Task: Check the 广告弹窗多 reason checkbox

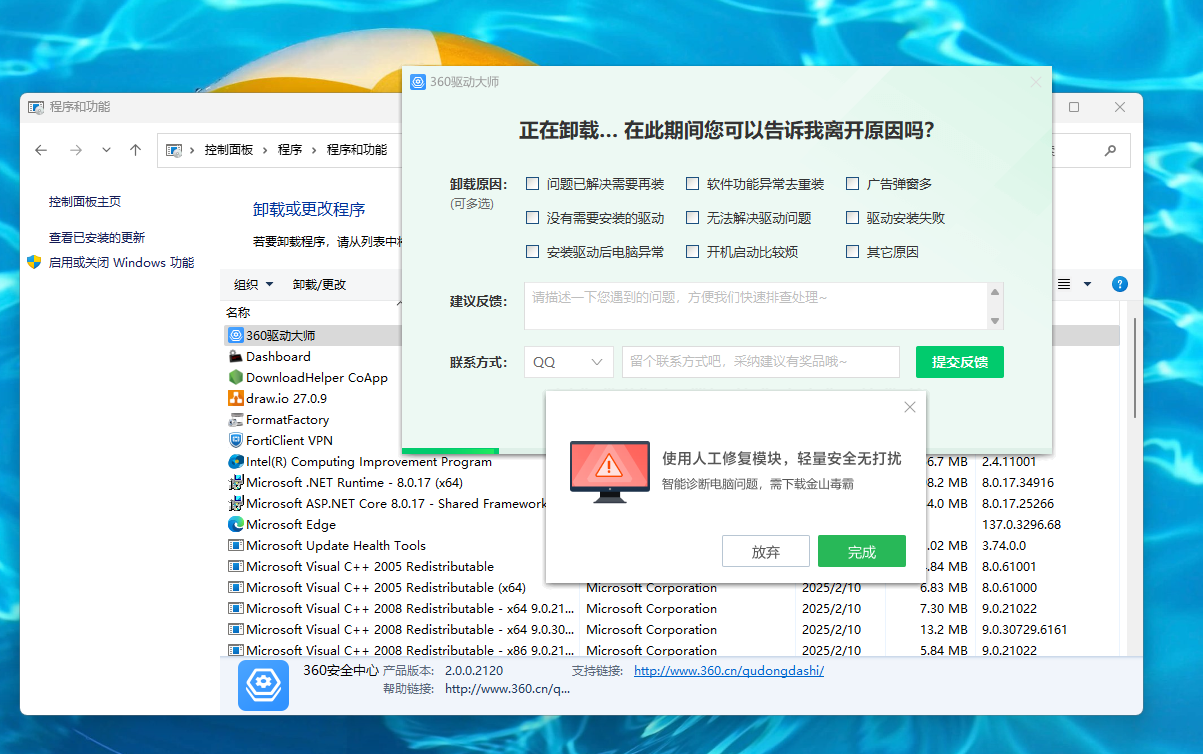Action: click(853, 184)
